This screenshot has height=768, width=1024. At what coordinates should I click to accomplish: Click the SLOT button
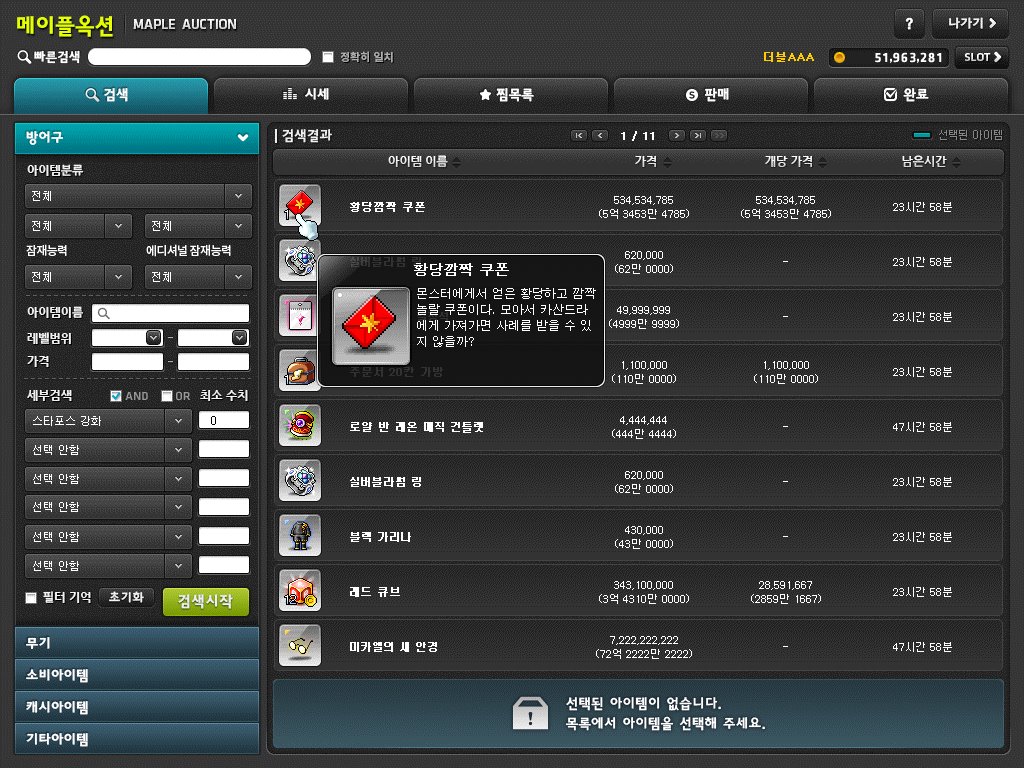point(981,57)
